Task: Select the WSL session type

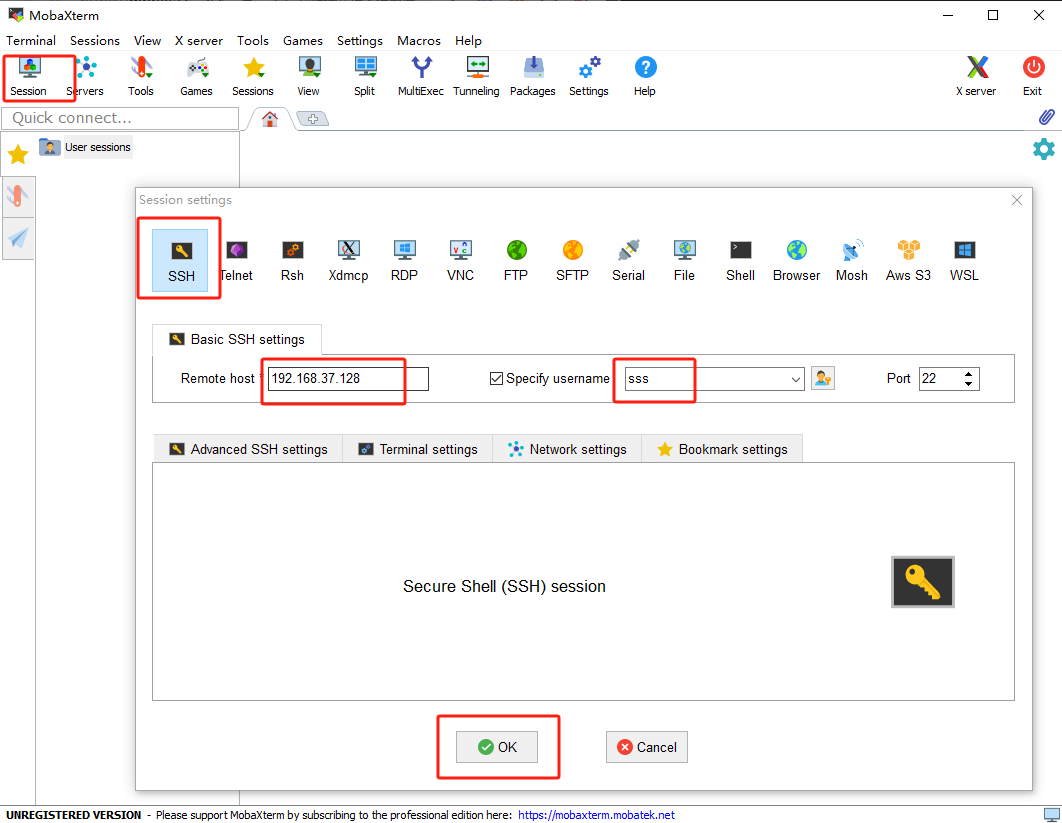Action: click(964, 260)
